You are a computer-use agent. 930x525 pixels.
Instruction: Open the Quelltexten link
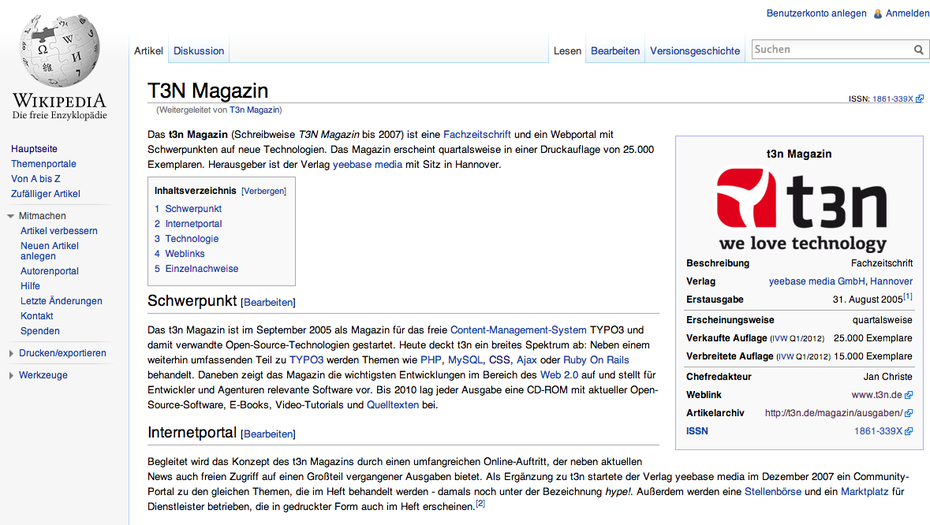393,405
